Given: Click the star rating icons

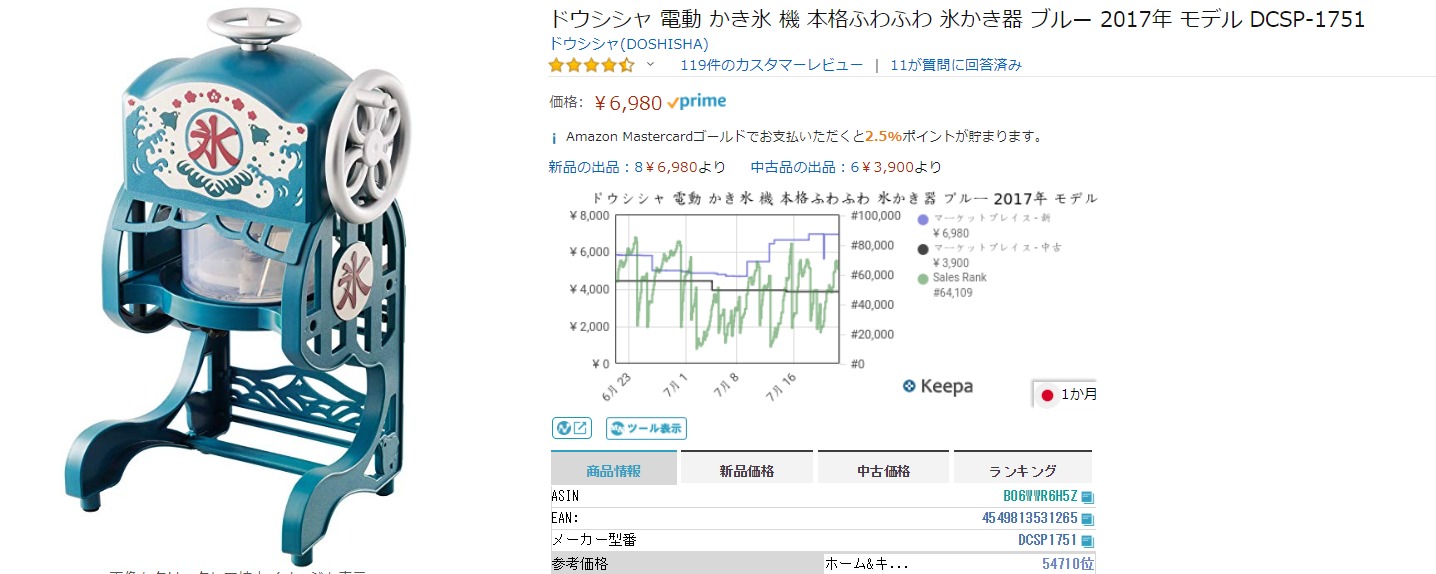Looking at the screenshot, I should 591,65.
